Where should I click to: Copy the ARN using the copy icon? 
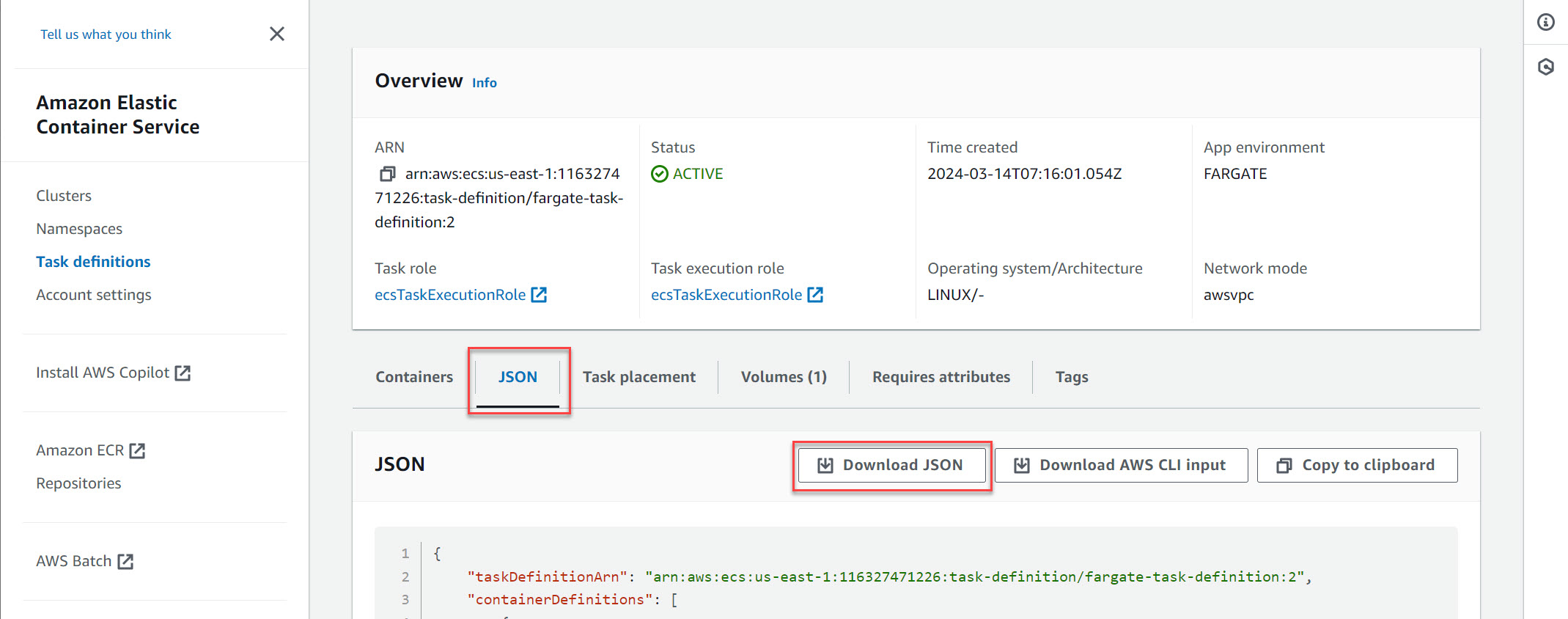click(387, 174)
